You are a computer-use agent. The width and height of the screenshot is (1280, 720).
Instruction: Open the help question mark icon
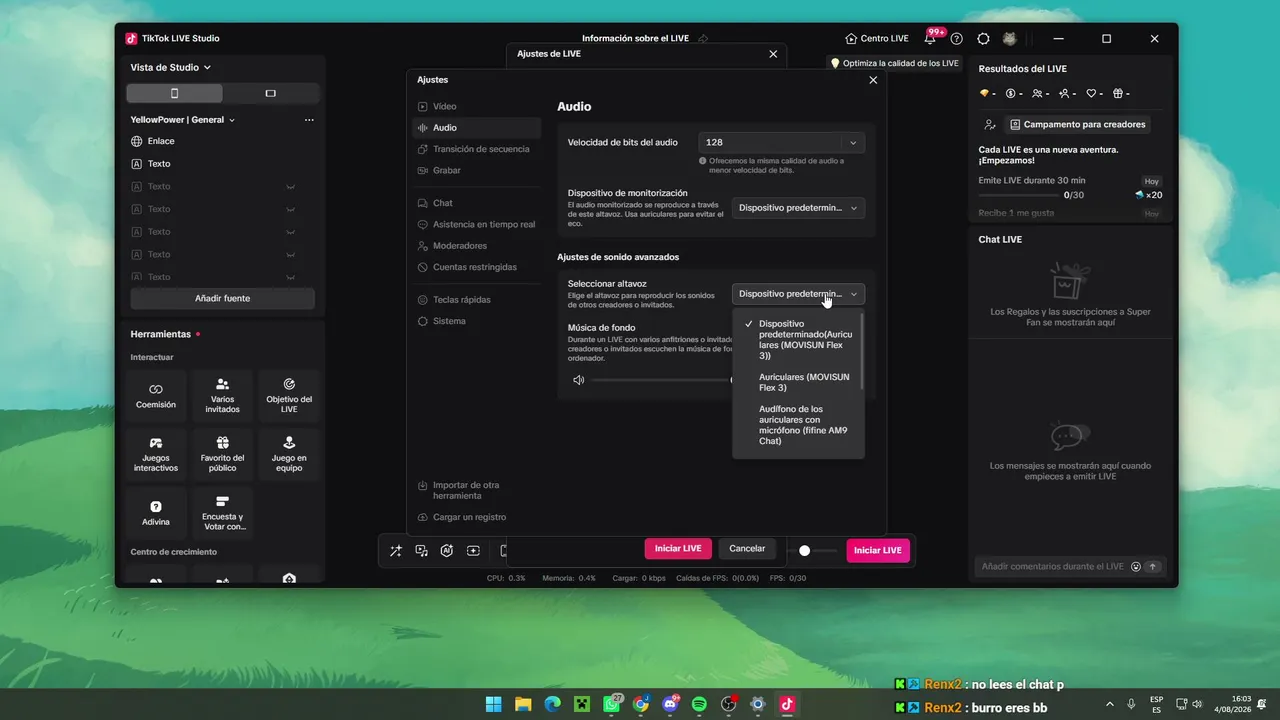click(x=957, y=39)
